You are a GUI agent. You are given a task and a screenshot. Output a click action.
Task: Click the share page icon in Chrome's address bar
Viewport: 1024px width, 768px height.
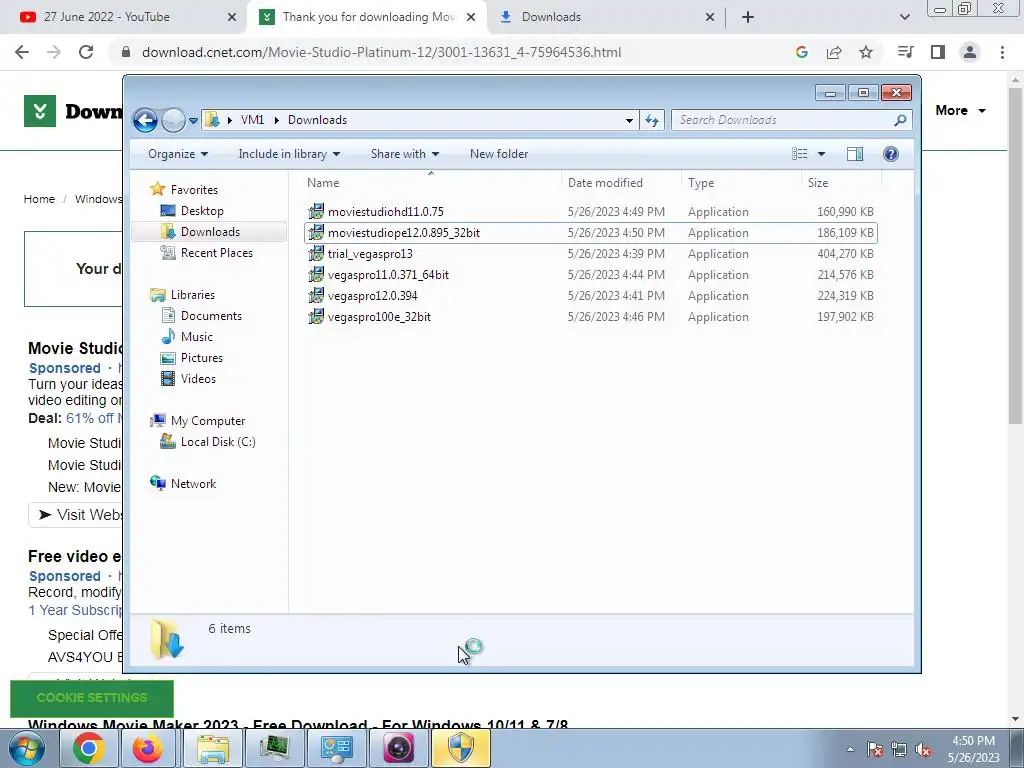click(834, 52)
